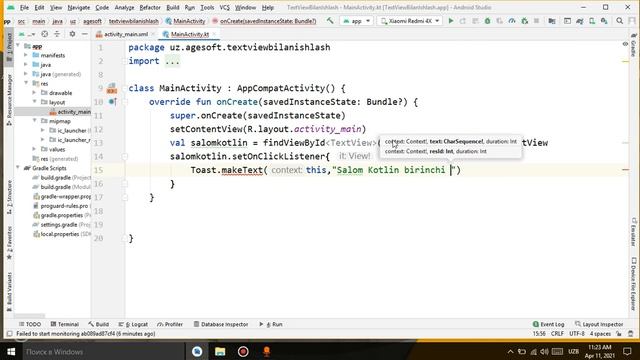Click the MainActivity breadcrumb
Screen dimensions: 640x360
point(186,21)
